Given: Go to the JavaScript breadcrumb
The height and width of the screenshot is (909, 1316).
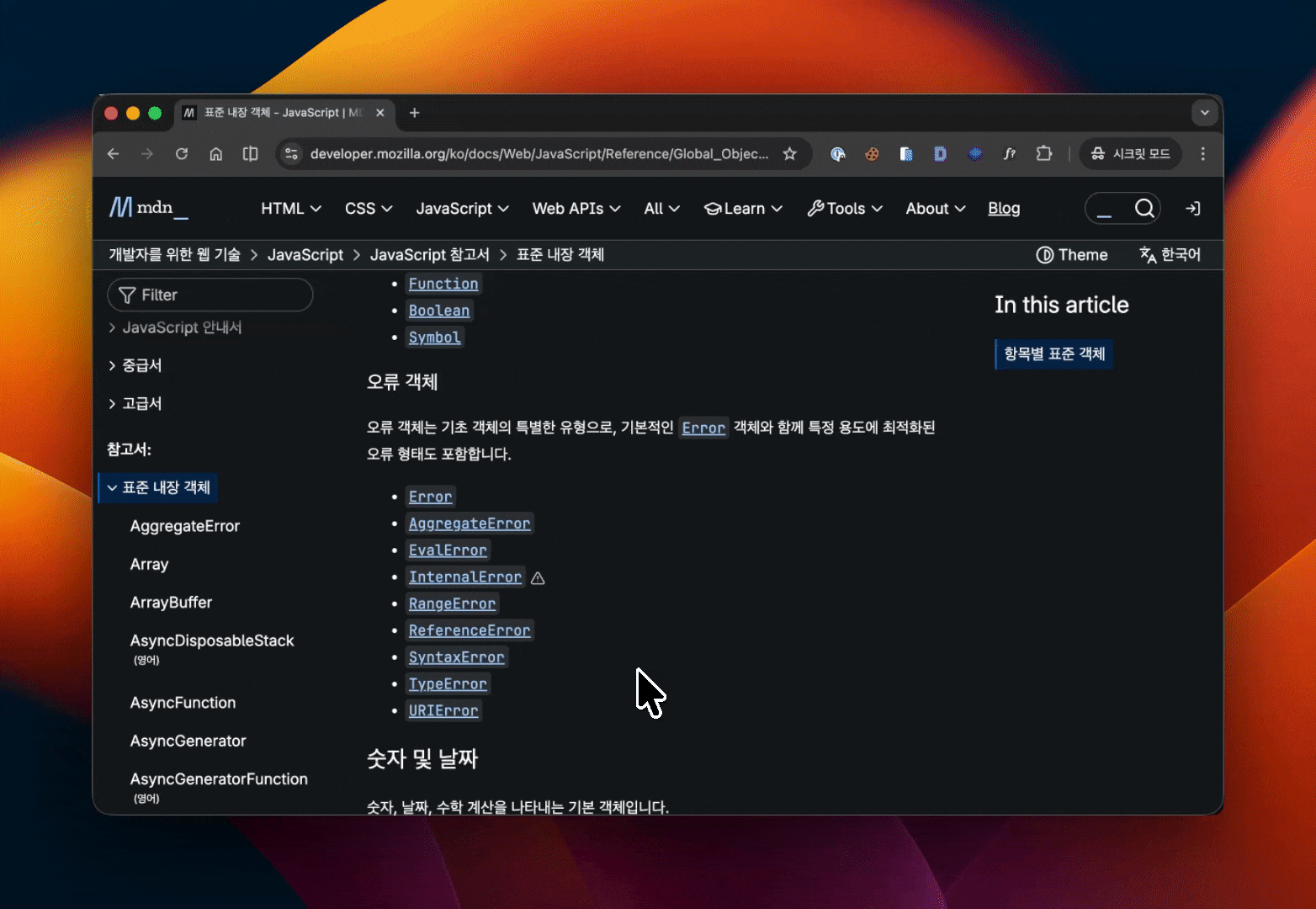Looking at the screenshot, I should point(305,255).
